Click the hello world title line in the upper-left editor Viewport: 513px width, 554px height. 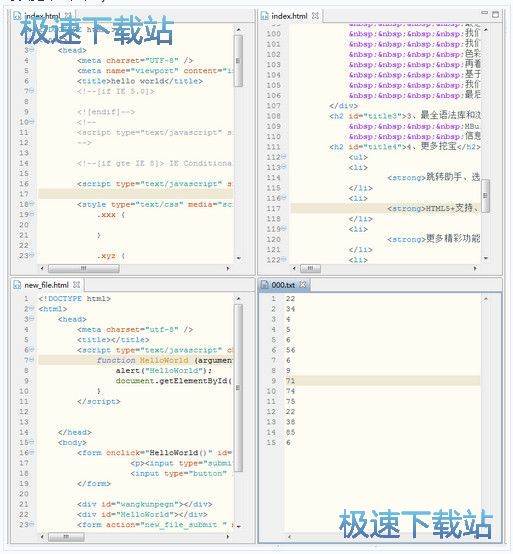pyautogui.click(x=140, y=81)
